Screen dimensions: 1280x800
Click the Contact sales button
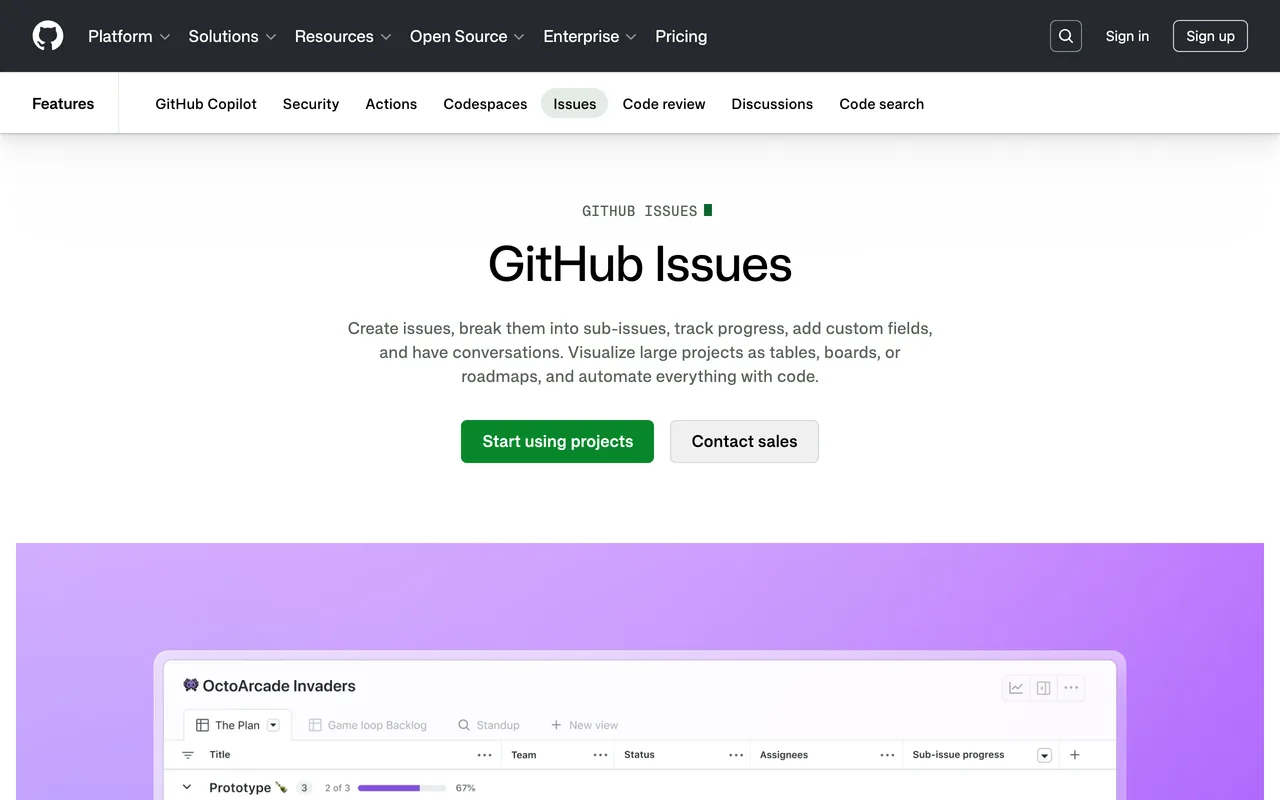(x=744, y=441)
